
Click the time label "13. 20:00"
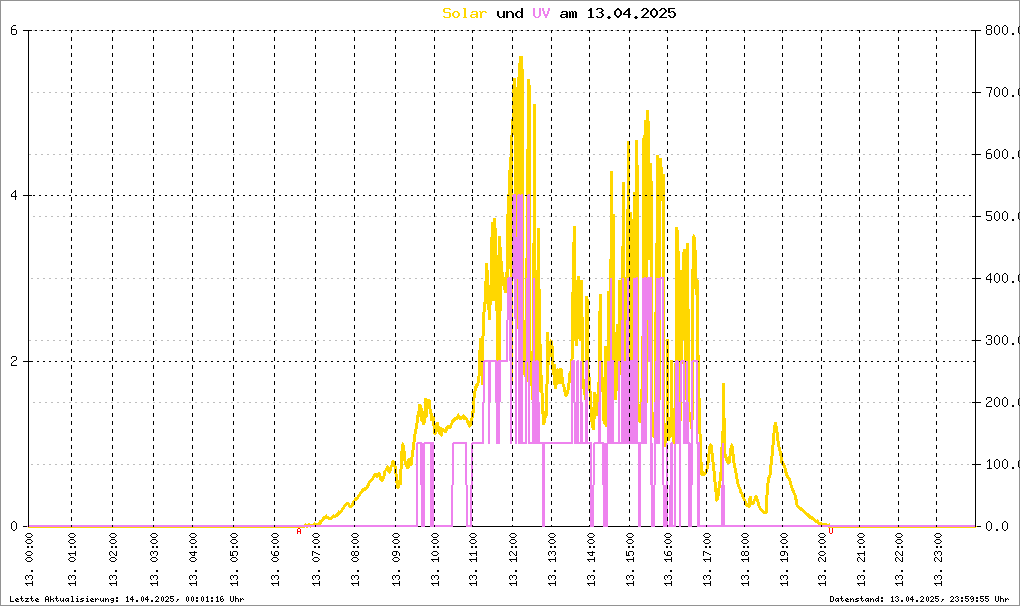822,560
